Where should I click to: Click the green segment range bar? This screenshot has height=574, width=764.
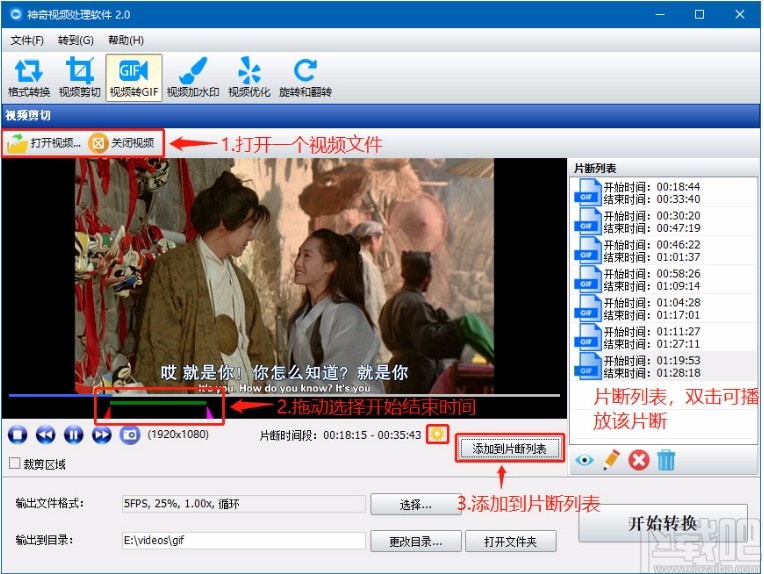[158, 403]
